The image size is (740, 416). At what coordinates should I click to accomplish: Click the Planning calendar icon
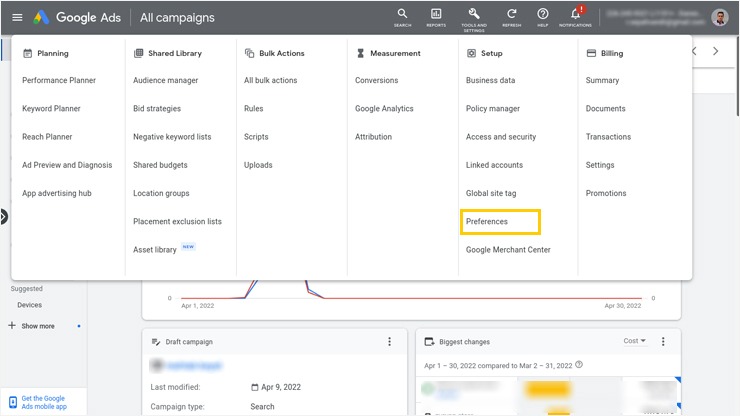pos(27,53)
